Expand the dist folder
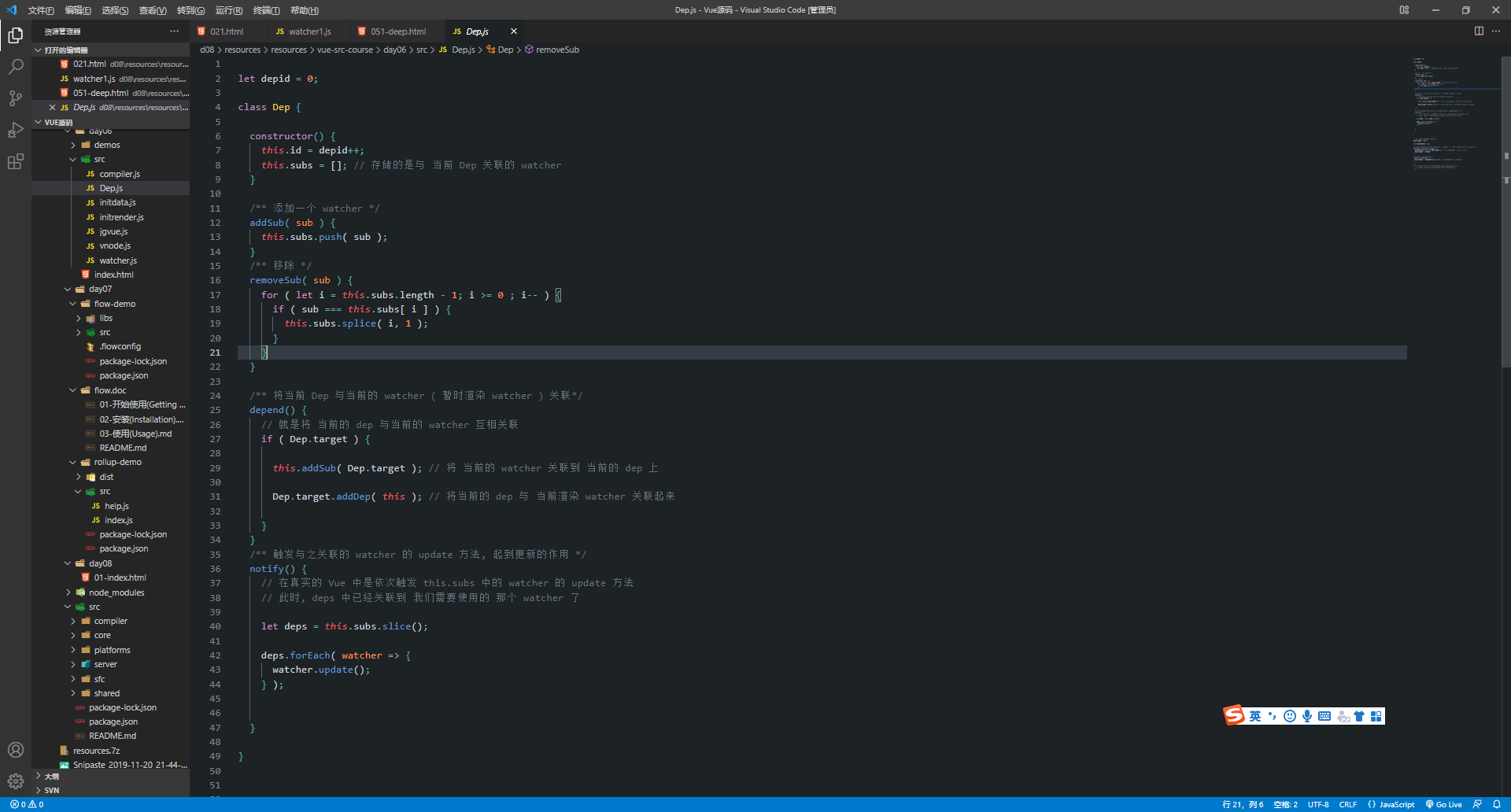 point(106,477)
